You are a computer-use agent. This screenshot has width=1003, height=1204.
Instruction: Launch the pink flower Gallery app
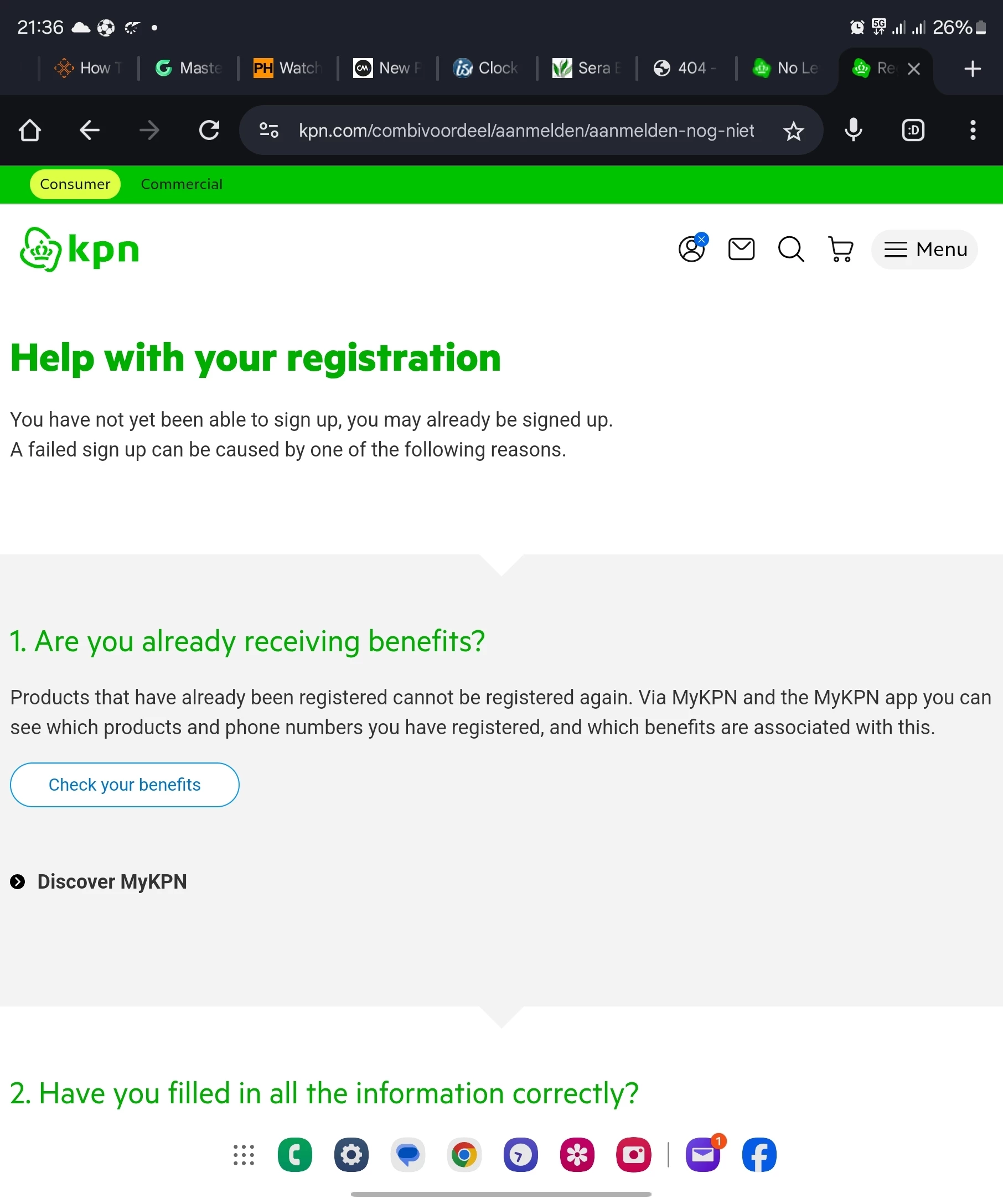(x=577, y=1155)
